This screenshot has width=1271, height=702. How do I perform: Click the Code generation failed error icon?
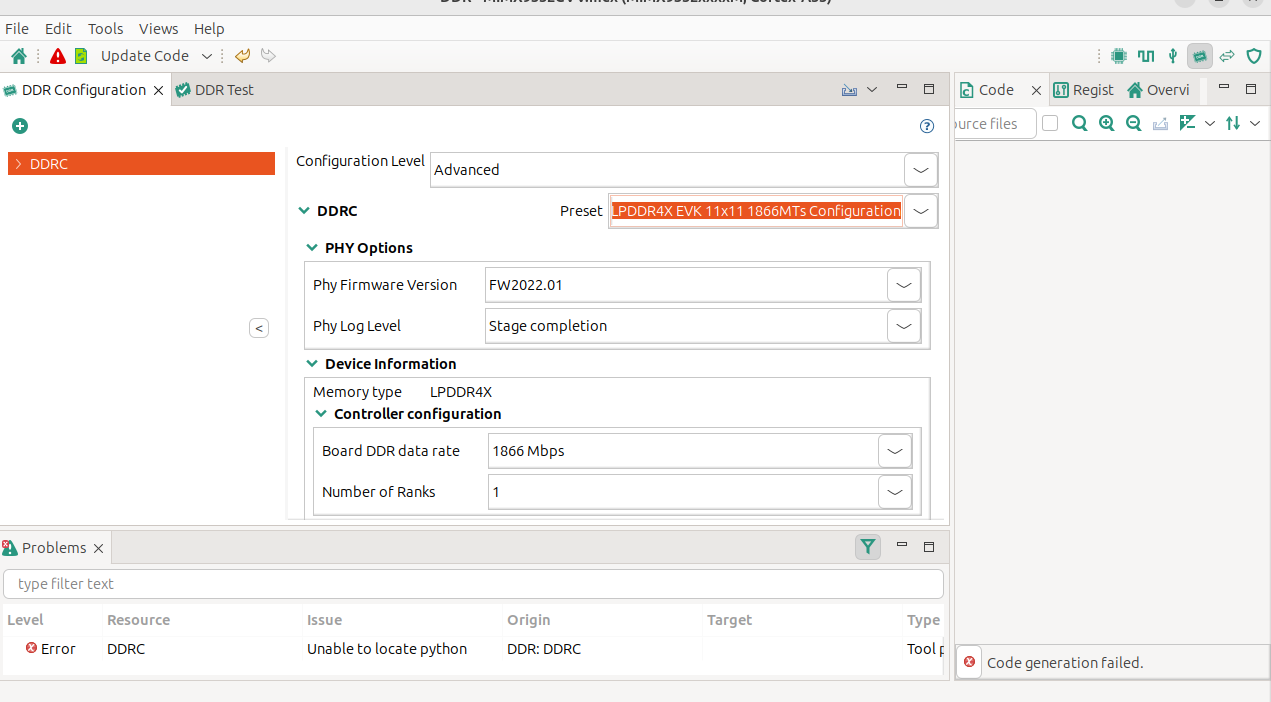(969, 662)
